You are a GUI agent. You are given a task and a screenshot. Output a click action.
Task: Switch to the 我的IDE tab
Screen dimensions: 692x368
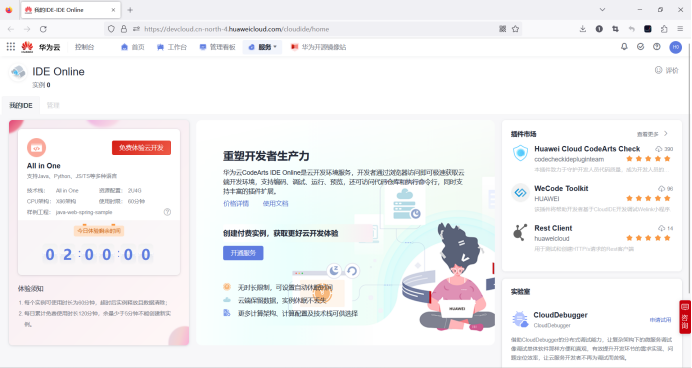tap(21, 105)
